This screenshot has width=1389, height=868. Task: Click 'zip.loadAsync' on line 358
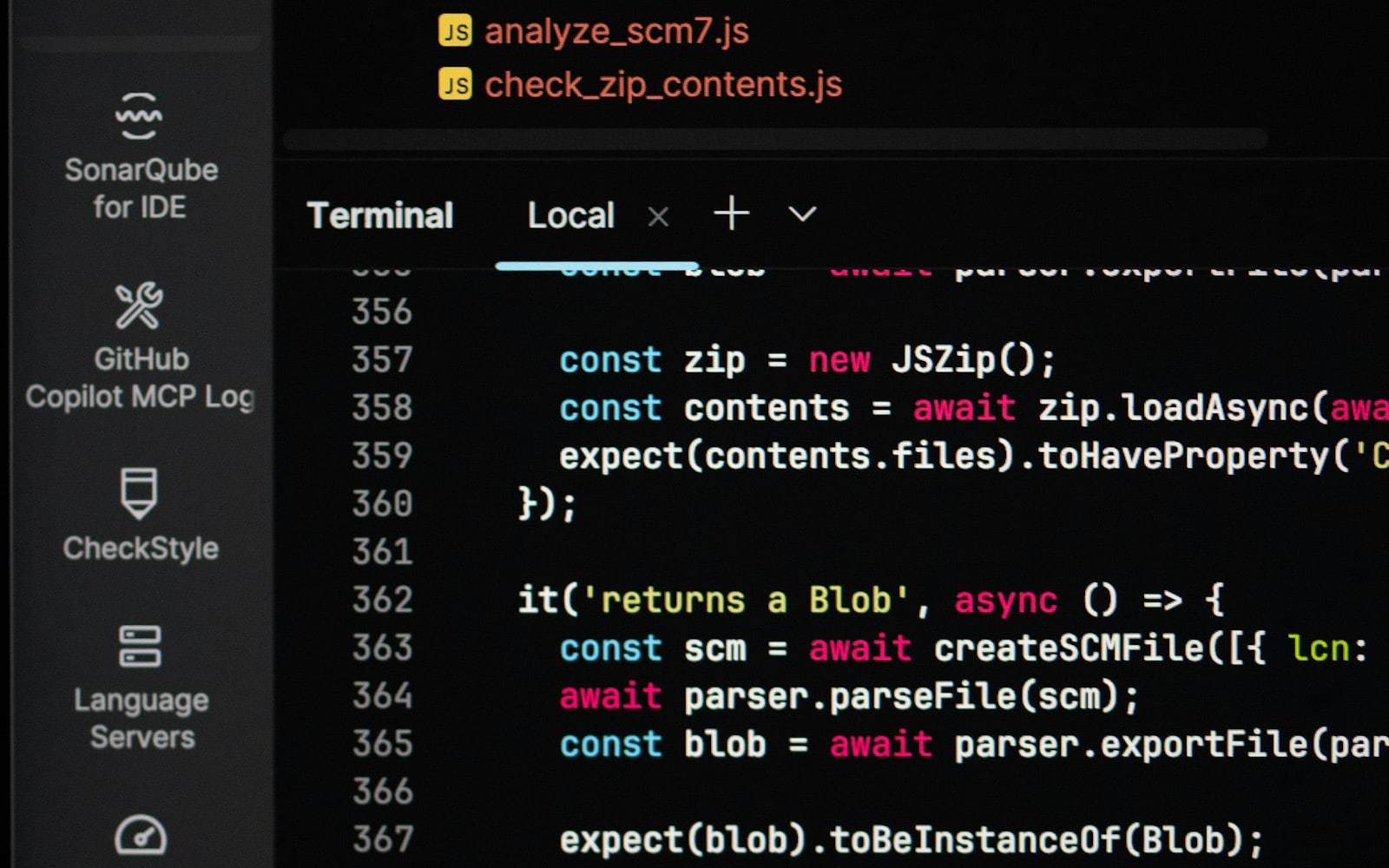(x=1173, y=408)
